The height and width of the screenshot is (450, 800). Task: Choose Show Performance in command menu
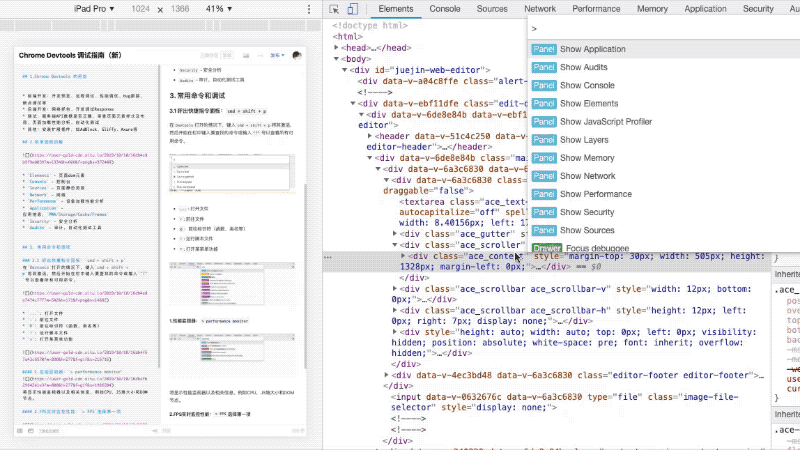point(664,194)
